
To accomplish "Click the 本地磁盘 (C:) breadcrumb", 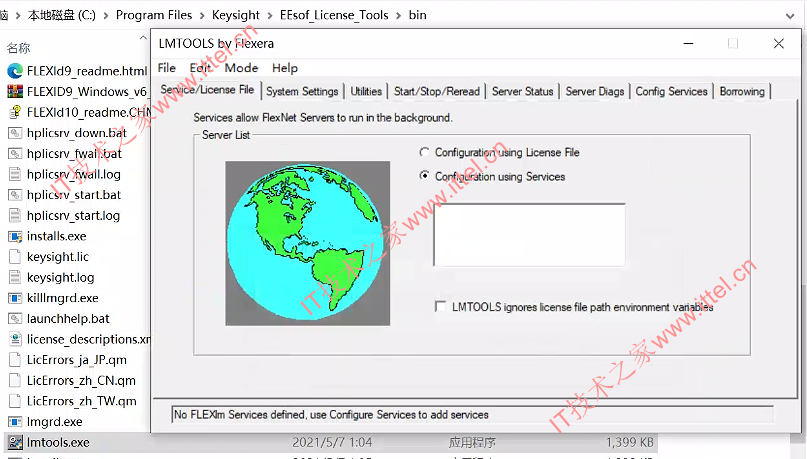I will point(62,15).
